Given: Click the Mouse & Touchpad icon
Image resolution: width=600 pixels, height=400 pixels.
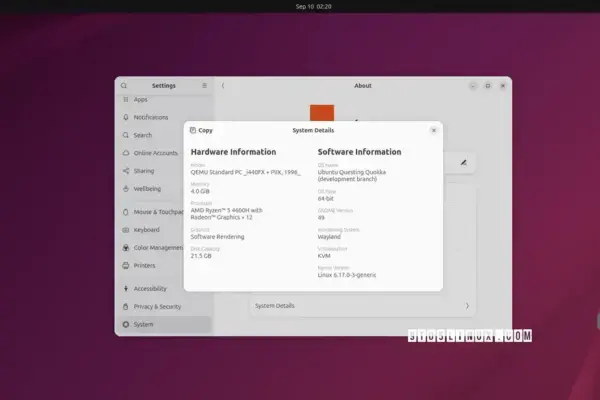Looking at the screenshot, I should (126, 212).
